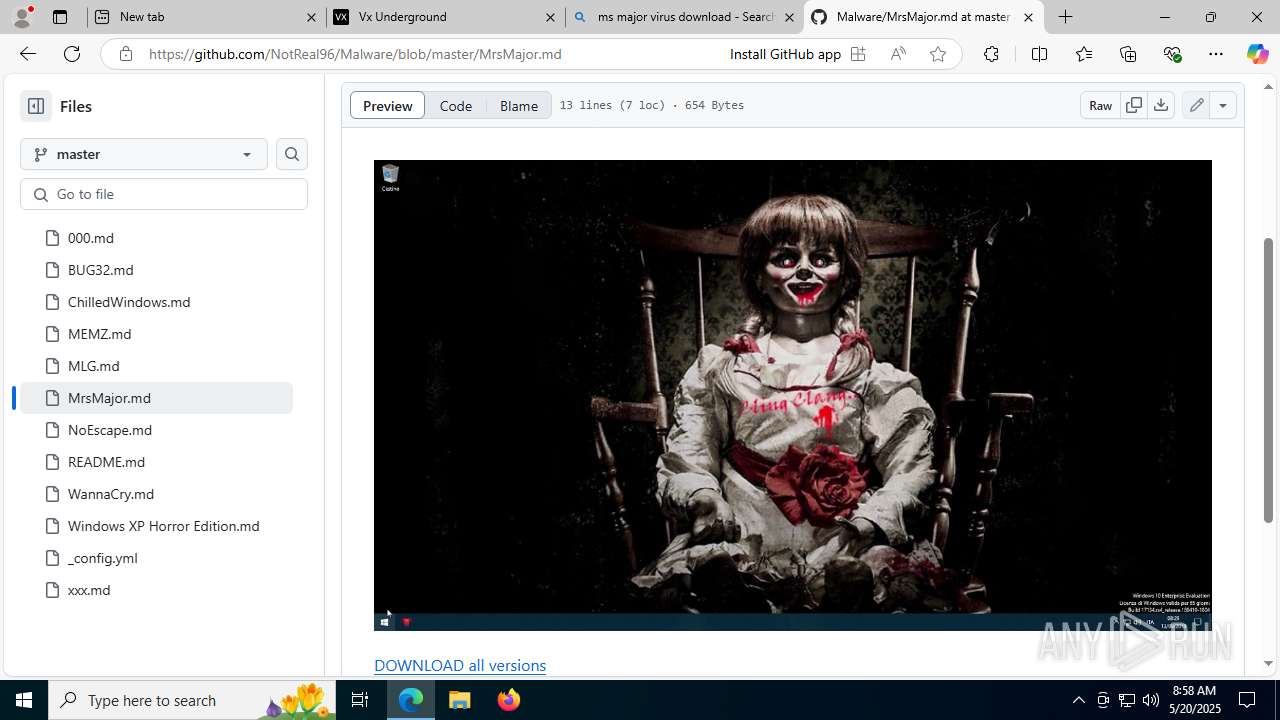Screen dimensions: 1280x720
Task: Open ChilledWindows.md file
Action: click(x=129, y=302)
